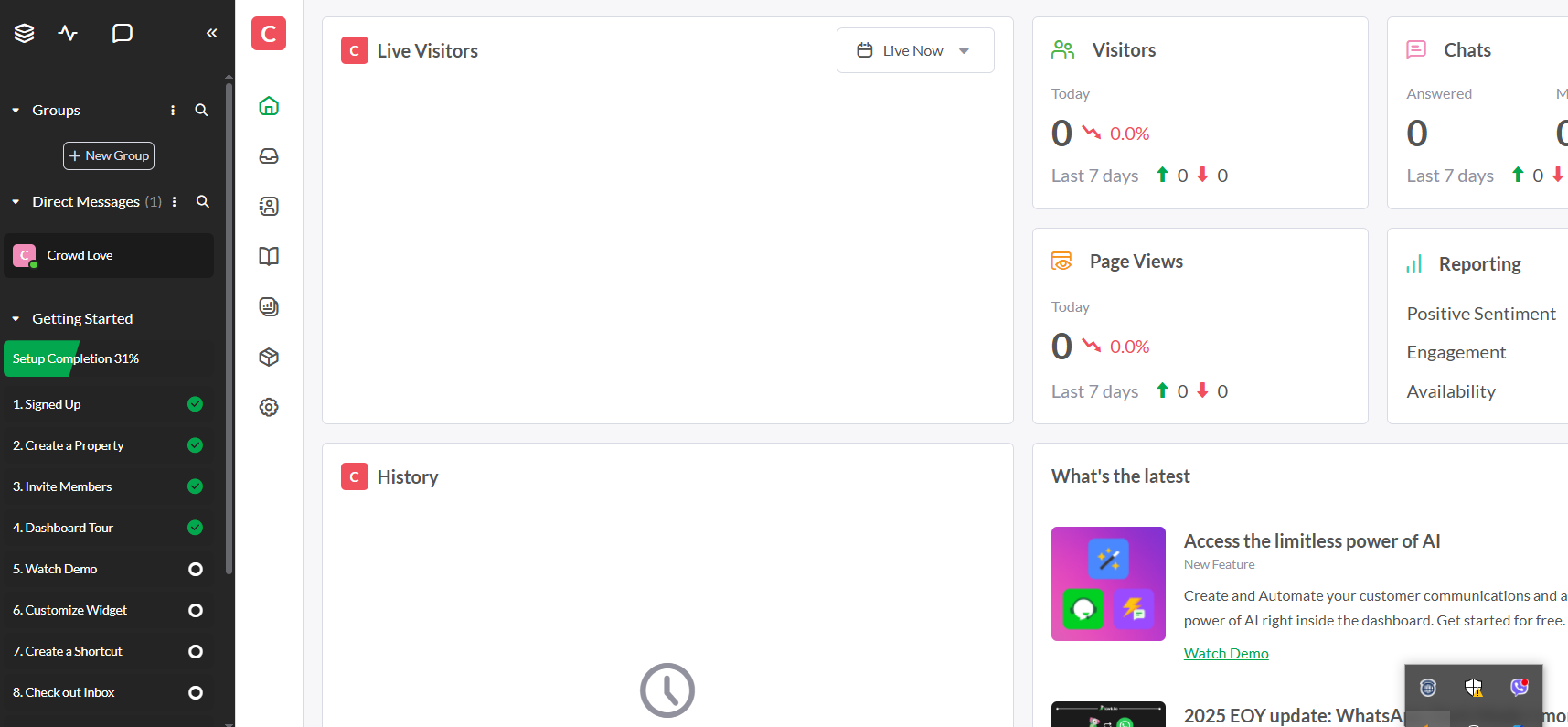The height and width of the screenshot is (727, 1568).
Task: Click the Visitors people icon
Action: click(x=1062, y=50)
